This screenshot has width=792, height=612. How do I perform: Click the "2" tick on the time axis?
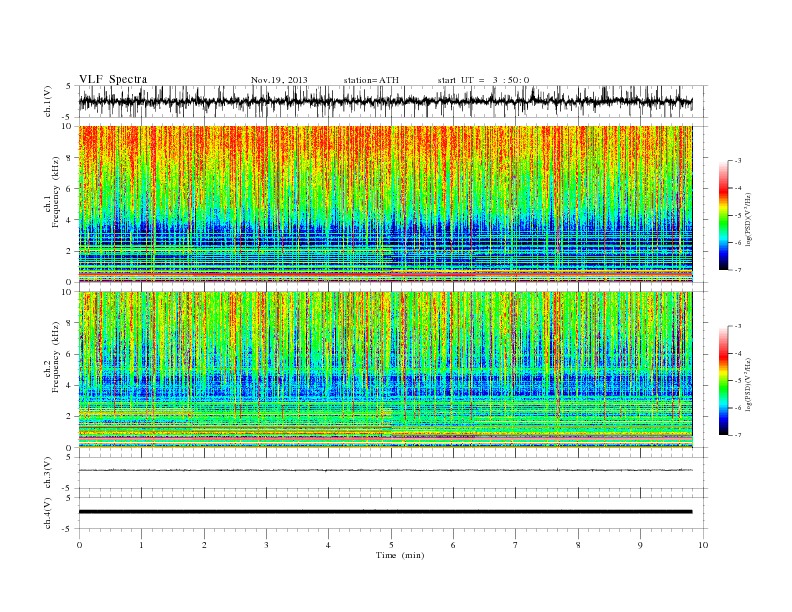click(x=204, y=545)
